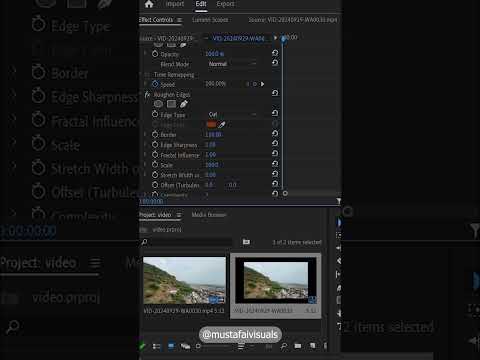480x360 pixels.
Task: Open the Blend Mode dropdown
Action: point(232,64)
